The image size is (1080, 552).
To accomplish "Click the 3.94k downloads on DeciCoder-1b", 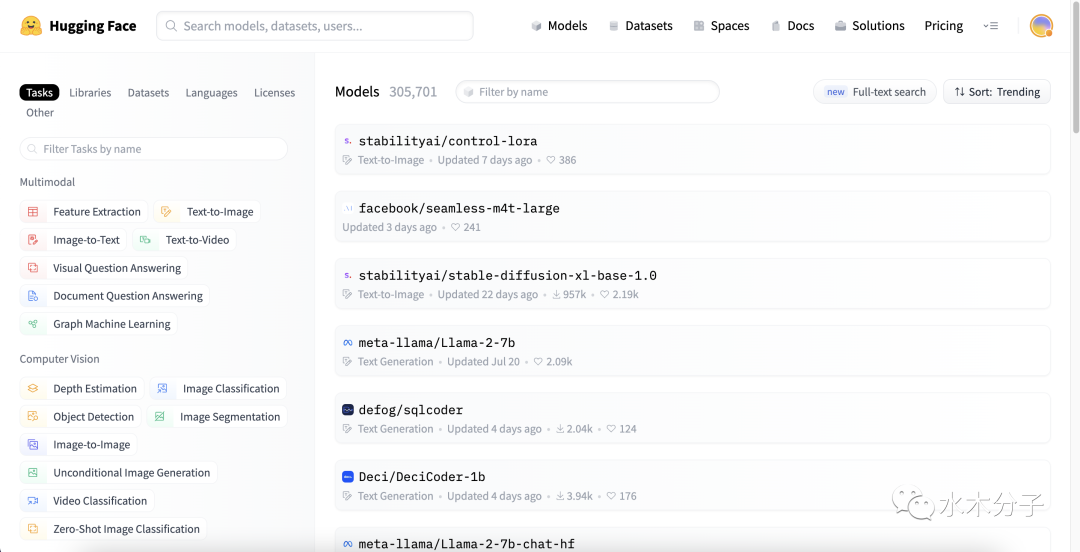I will coord(574,495).
